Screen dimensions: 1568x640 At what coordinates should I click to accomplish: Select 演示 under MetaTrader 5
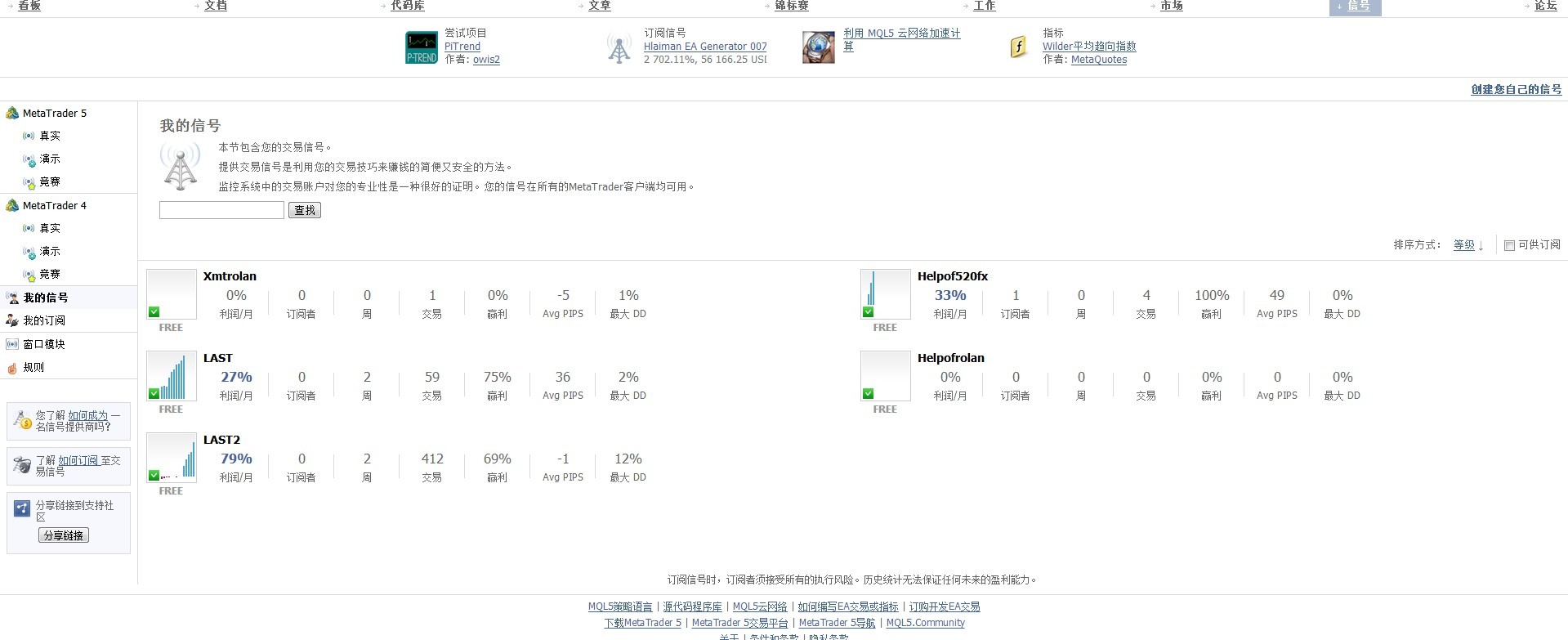[50, 159]
